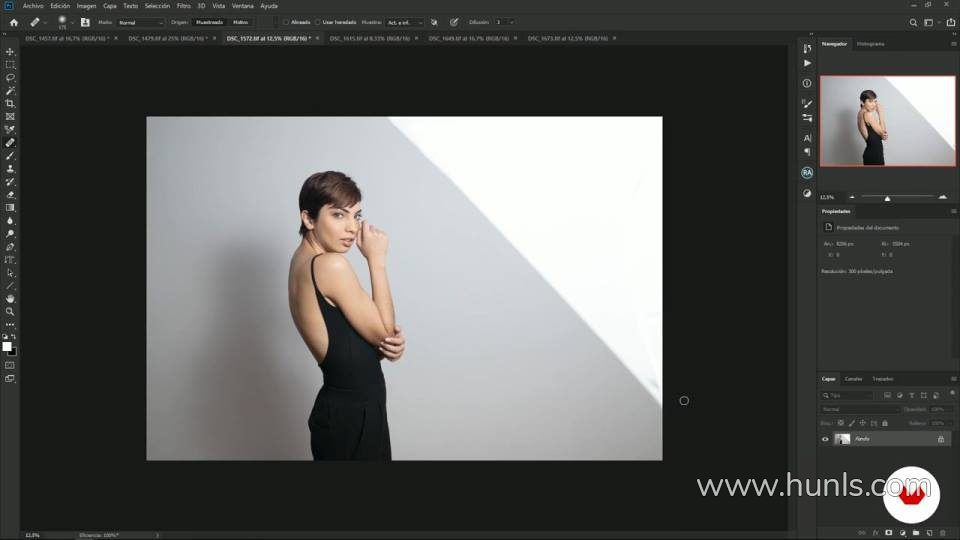
Task: Select the Path Selection tool
Action: 10,273
